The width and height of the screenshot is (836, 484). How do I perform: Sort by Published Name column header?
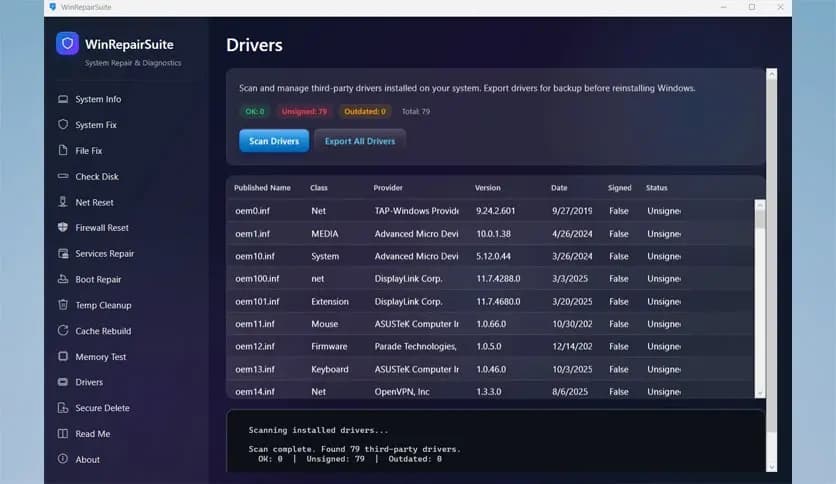point(262,188)
